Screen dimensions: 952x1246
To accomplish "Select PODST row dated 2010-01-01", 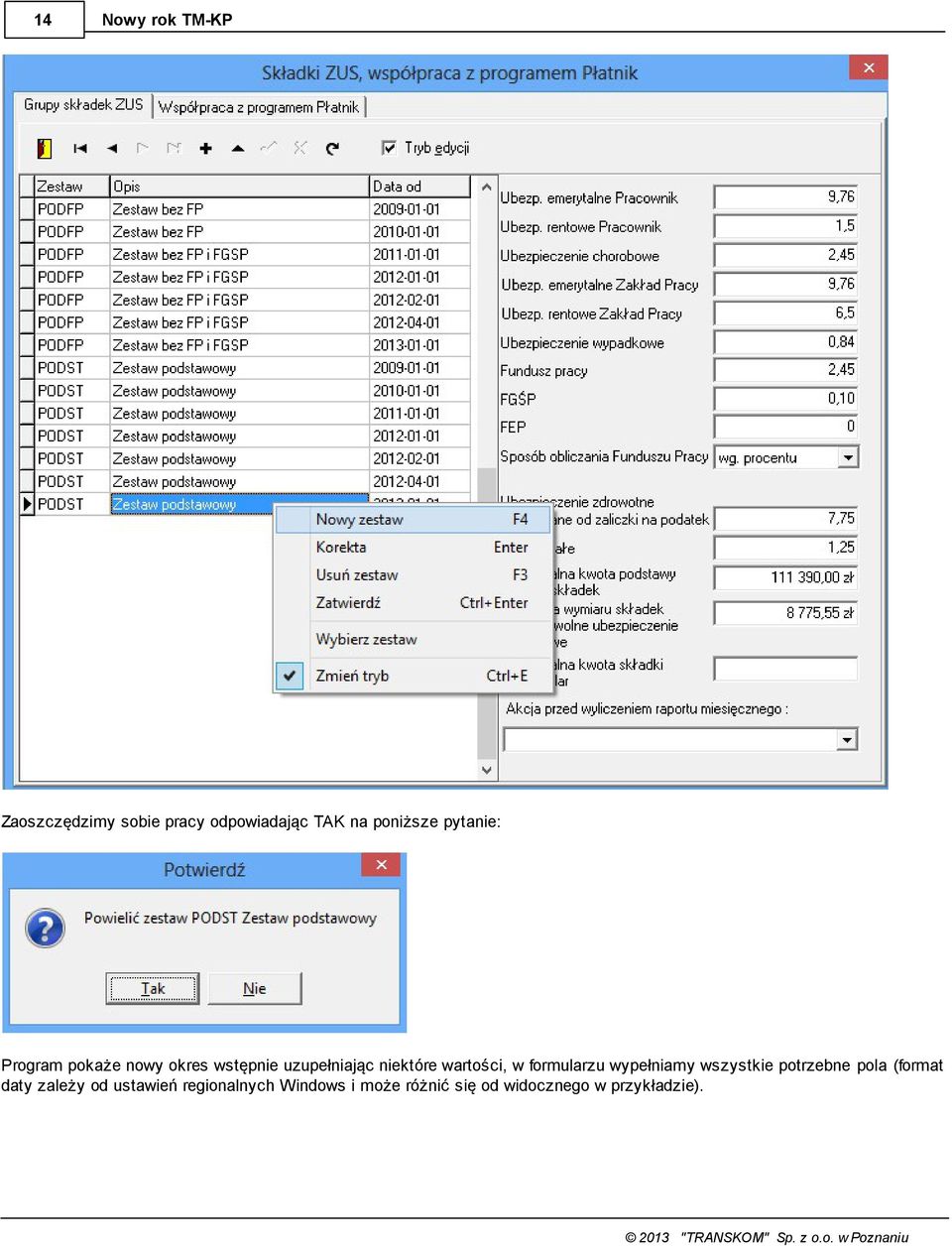I will 245,391.
